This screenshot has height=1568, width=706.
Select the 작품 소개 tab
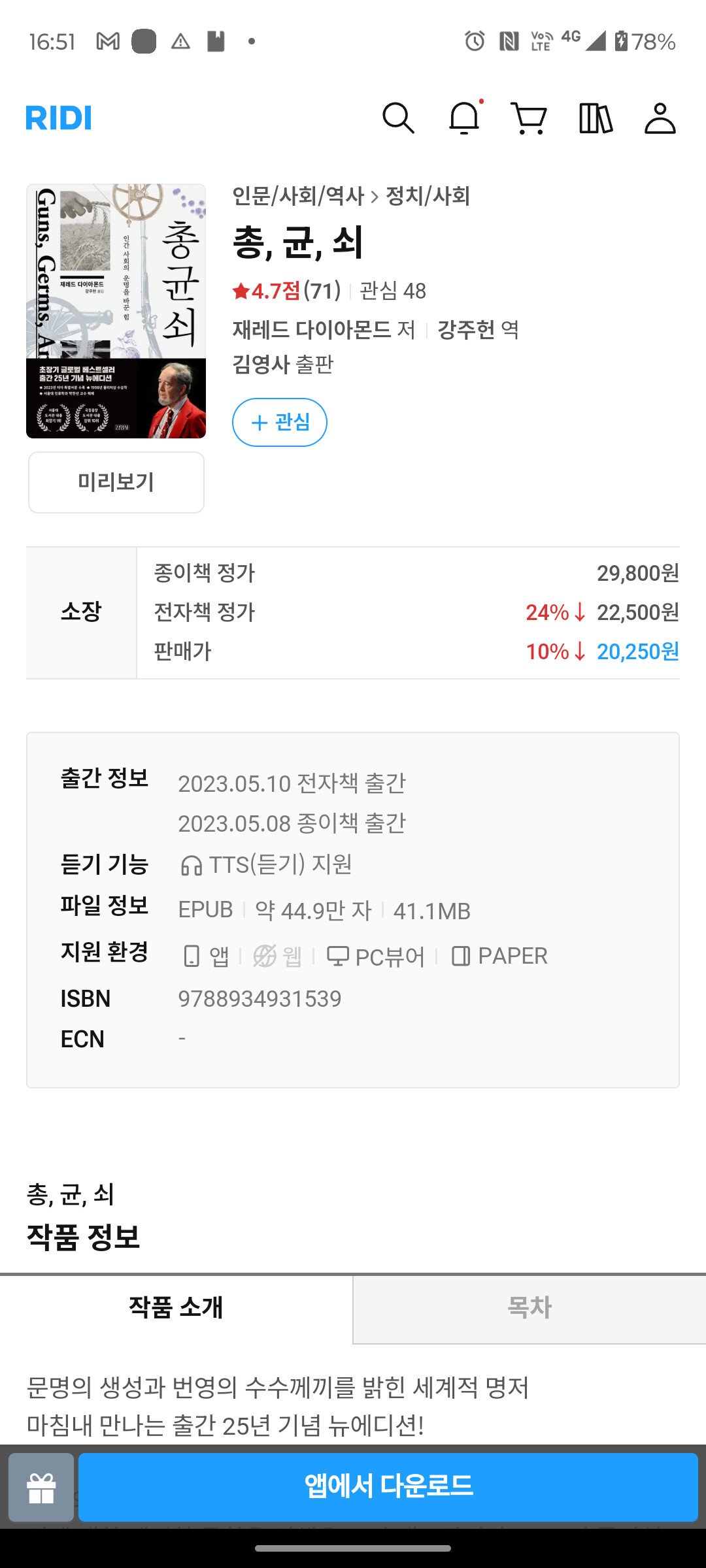tap(176, 1307)
